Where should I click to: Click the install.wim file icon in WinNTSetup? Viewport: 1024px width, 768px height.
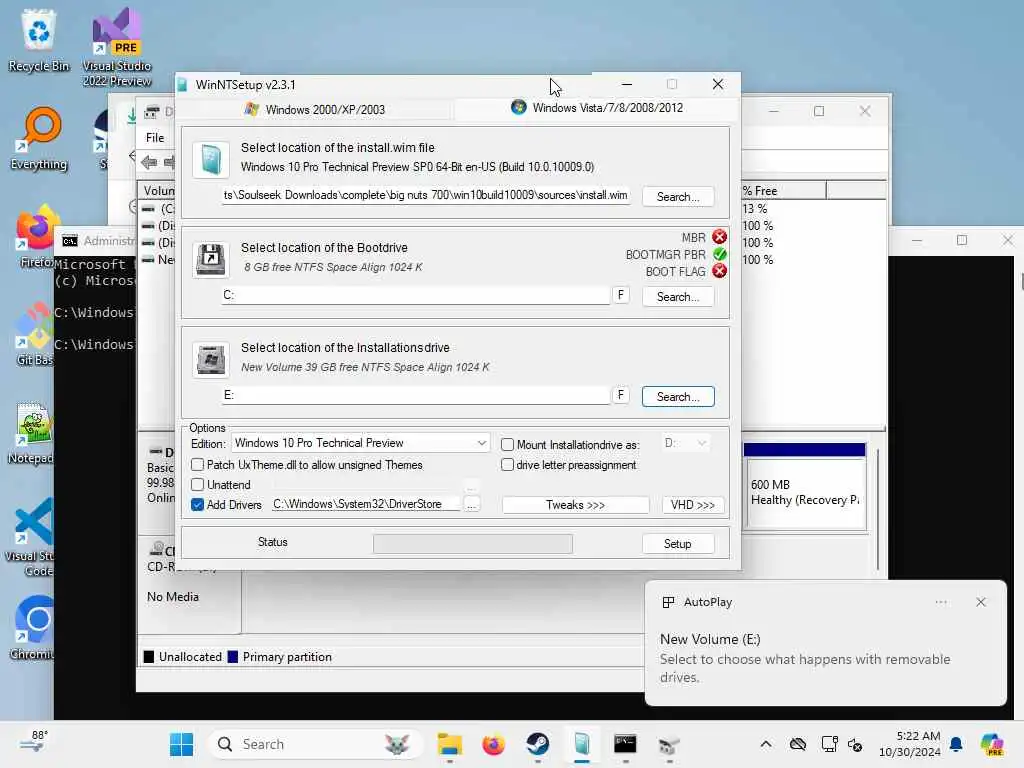coord(211,159)
